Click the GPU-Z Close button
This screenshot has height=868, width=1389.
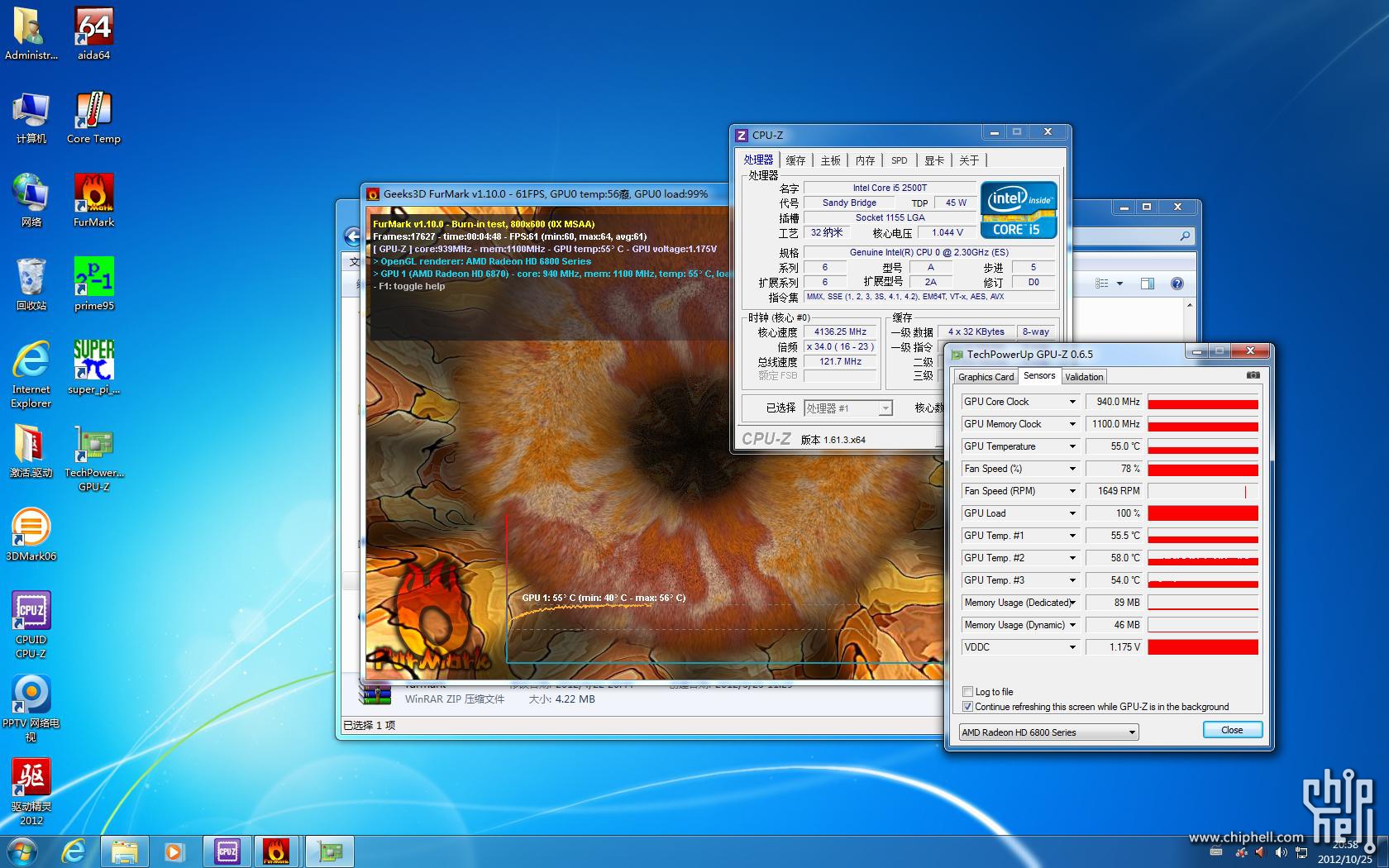(x=1232, y=730)
